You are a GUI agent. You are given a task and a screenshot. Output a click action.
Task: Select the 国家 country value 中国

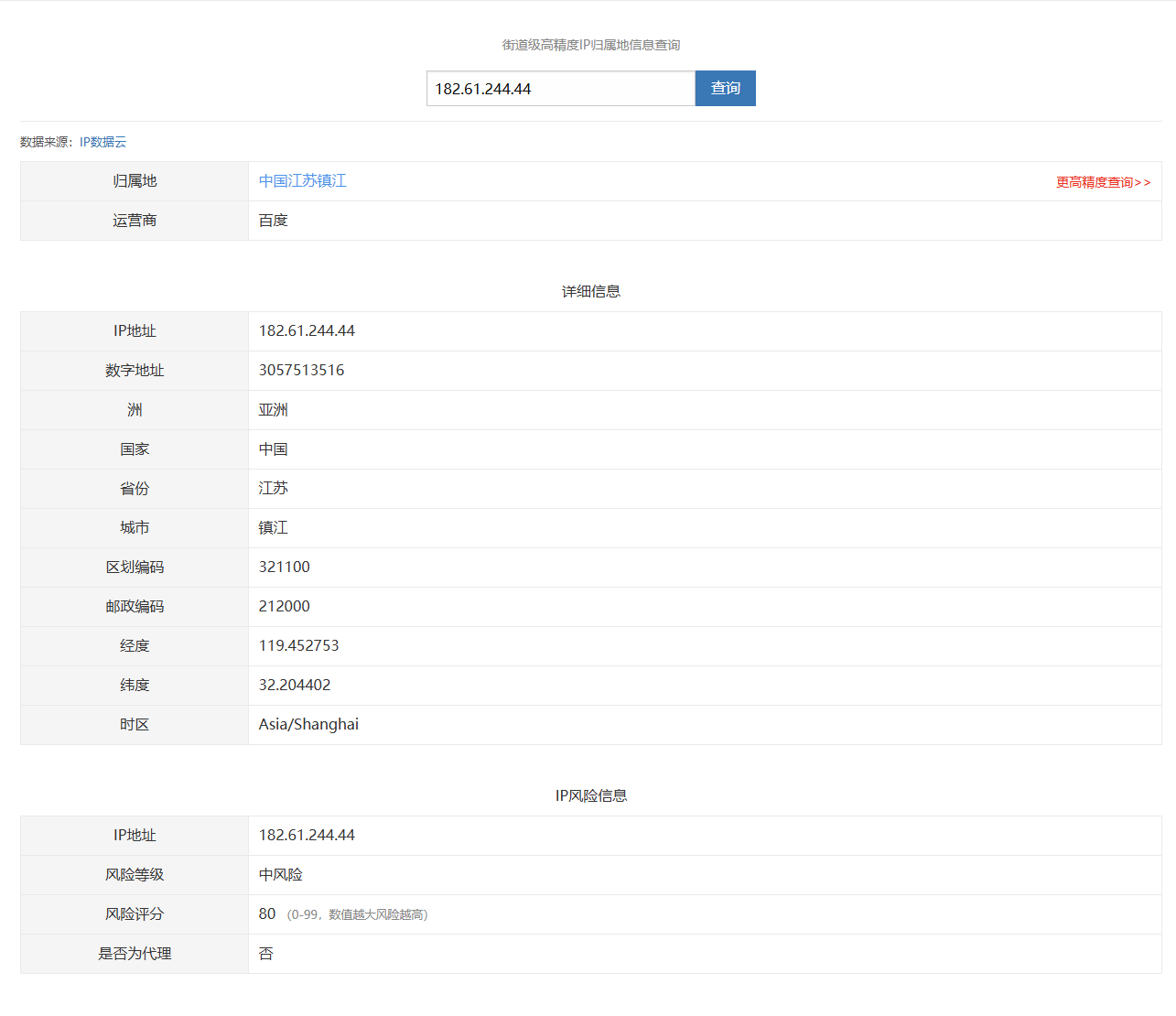tap(273, 449)
